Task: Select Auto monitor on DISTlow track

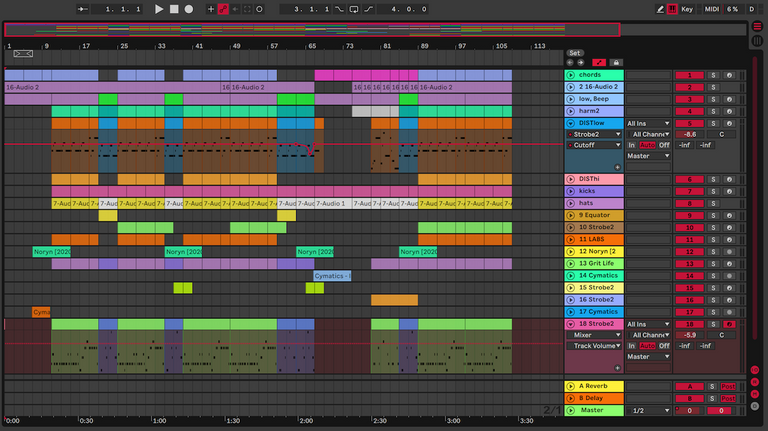Action: tap(647, 145)
